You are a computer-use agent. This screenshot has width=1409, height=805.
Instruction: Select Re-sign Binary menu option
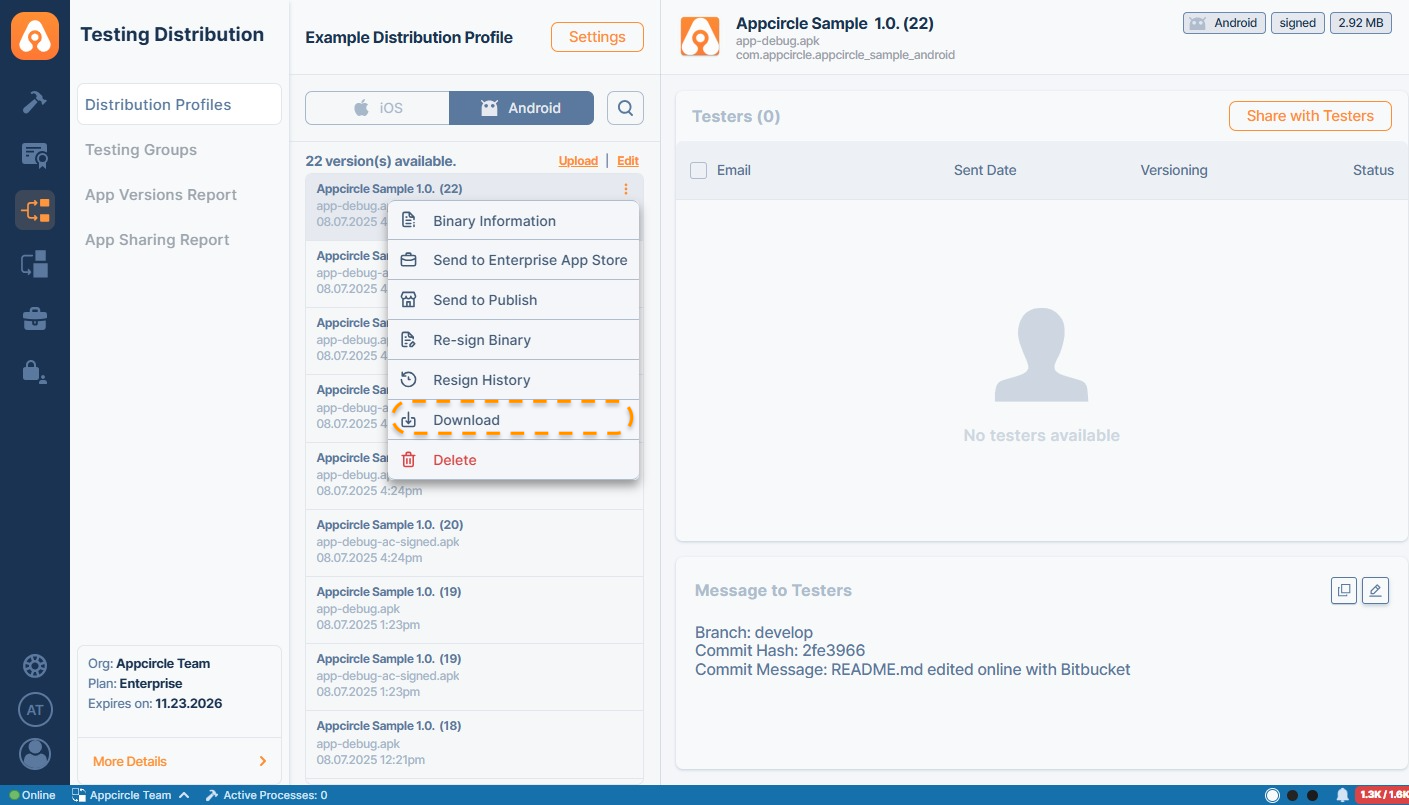click(x=481, y=340)
